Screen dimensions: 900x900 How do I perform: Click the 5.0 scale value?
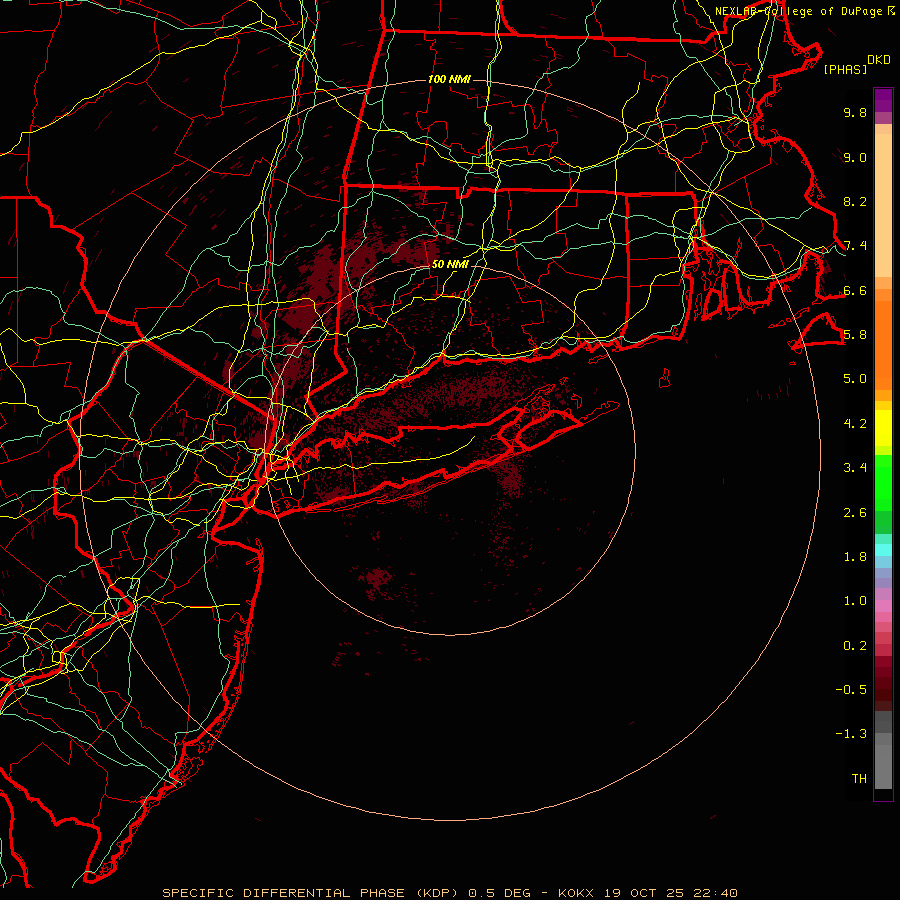pos(855,379)
